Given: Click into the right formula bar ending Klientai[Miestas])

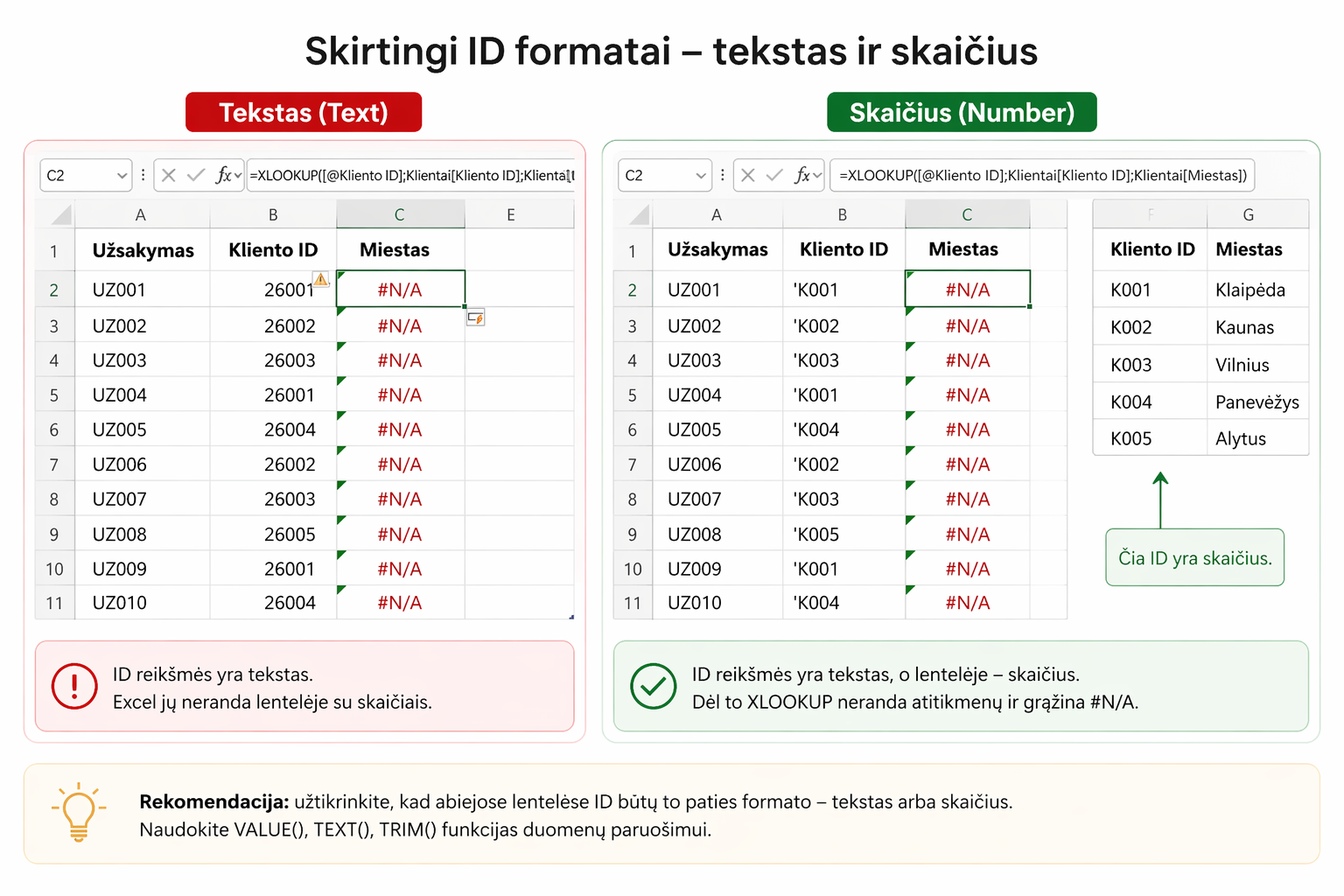Looking at the screenshot, I should (1042, 175).
